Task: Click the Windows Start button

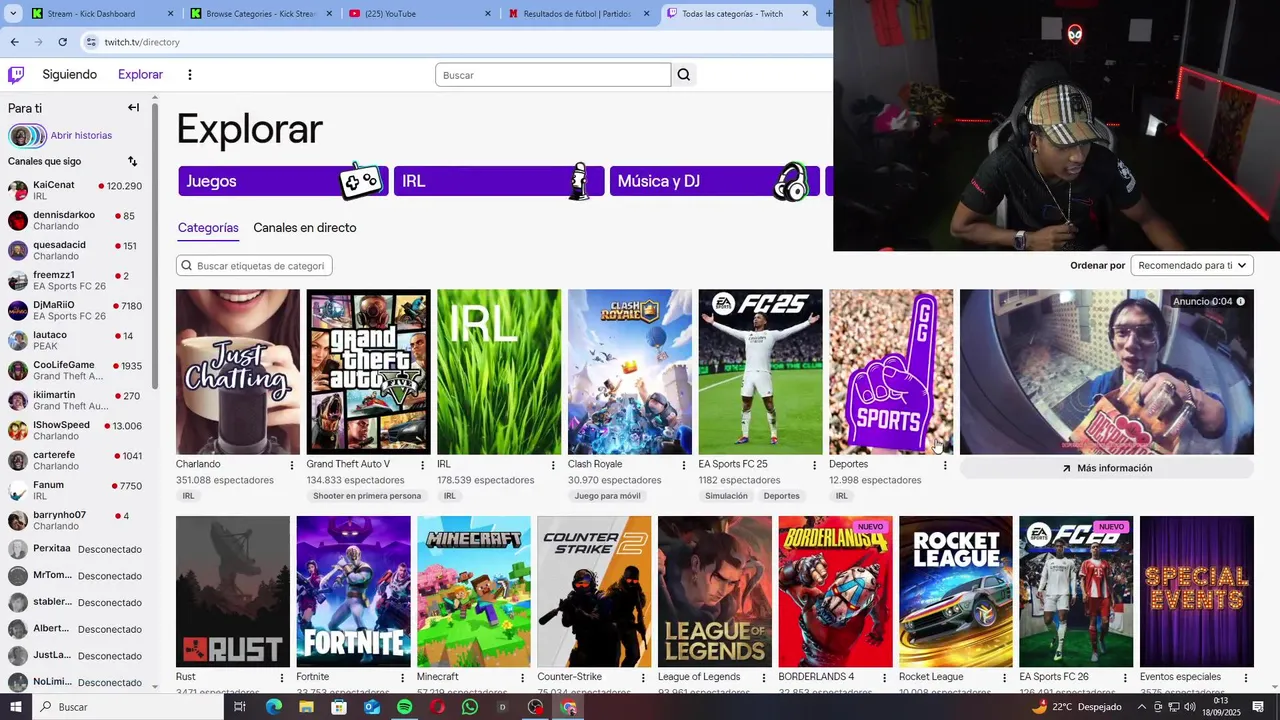Action: click(16, 707)
